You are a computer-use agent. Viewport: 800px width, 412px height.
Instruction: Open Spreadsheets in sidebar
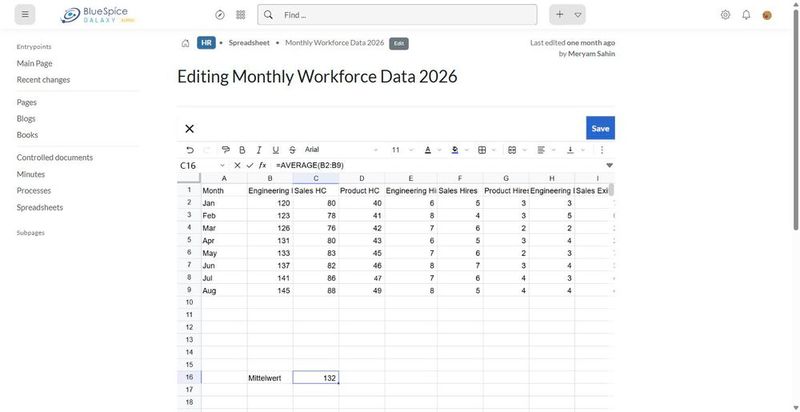click(40, 207)
